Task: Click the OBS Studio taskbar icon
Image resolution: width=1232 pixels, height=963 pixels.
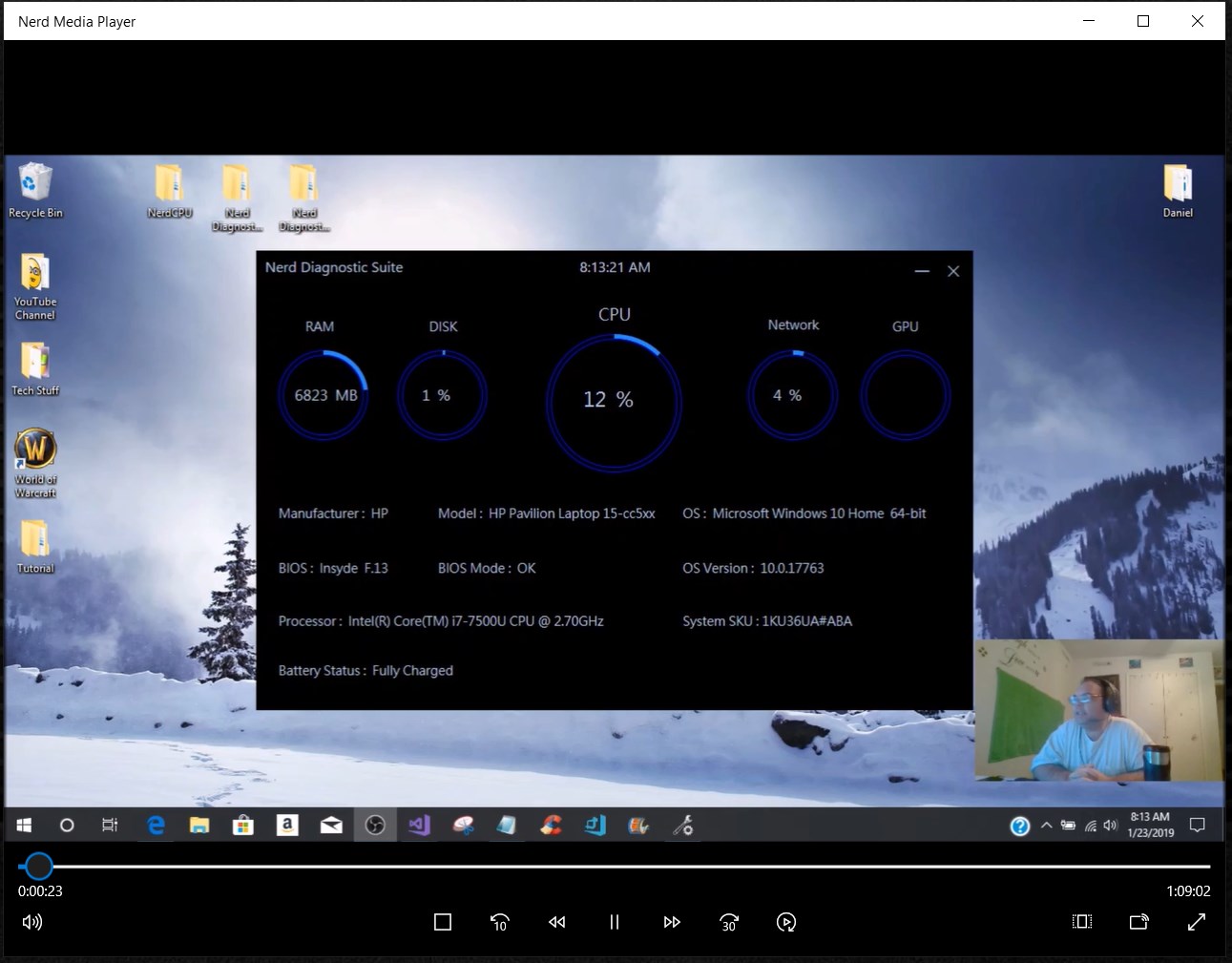Action: click(x=375, y=825)
